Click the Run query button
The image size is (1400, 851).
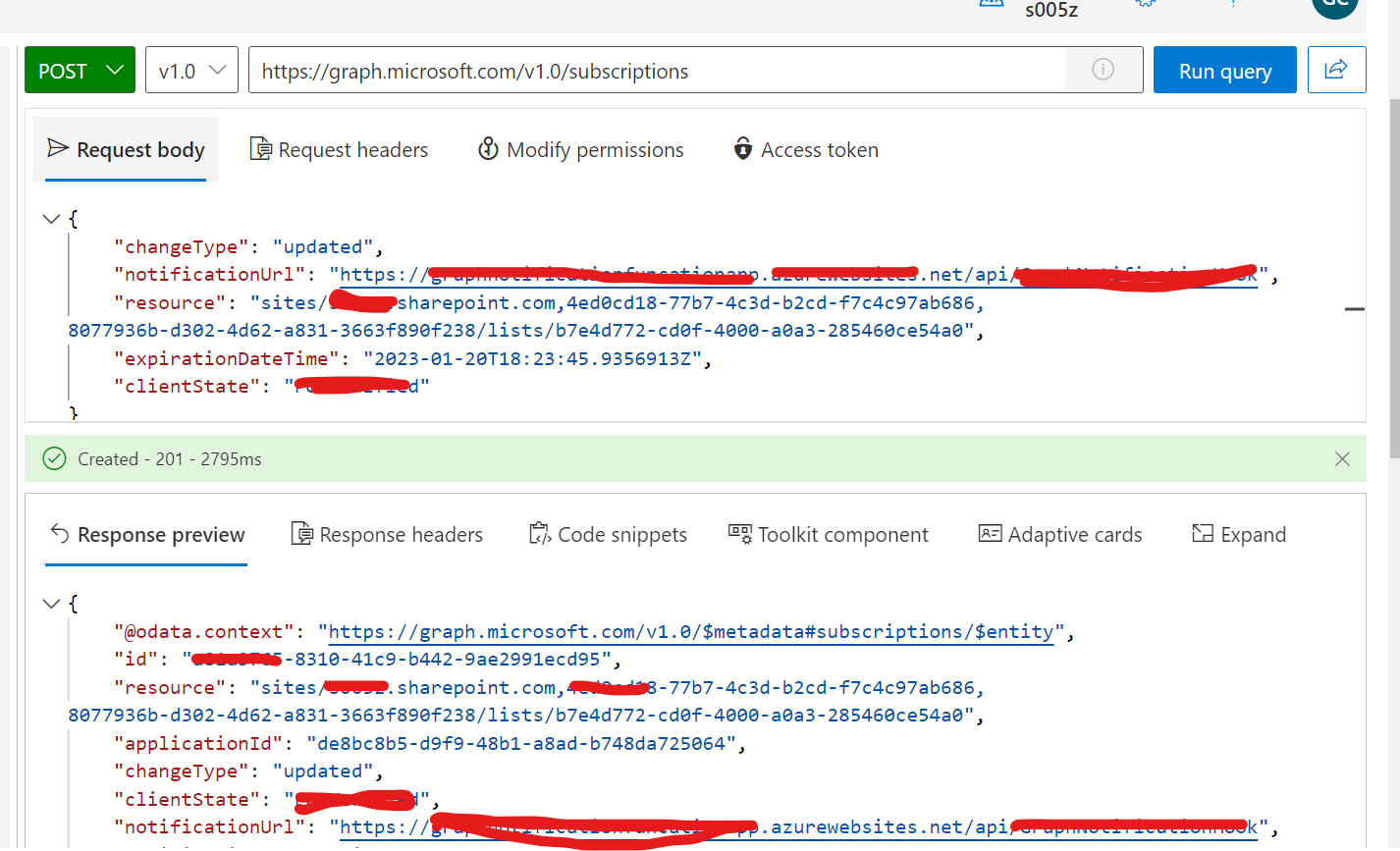coord(1224,70)
